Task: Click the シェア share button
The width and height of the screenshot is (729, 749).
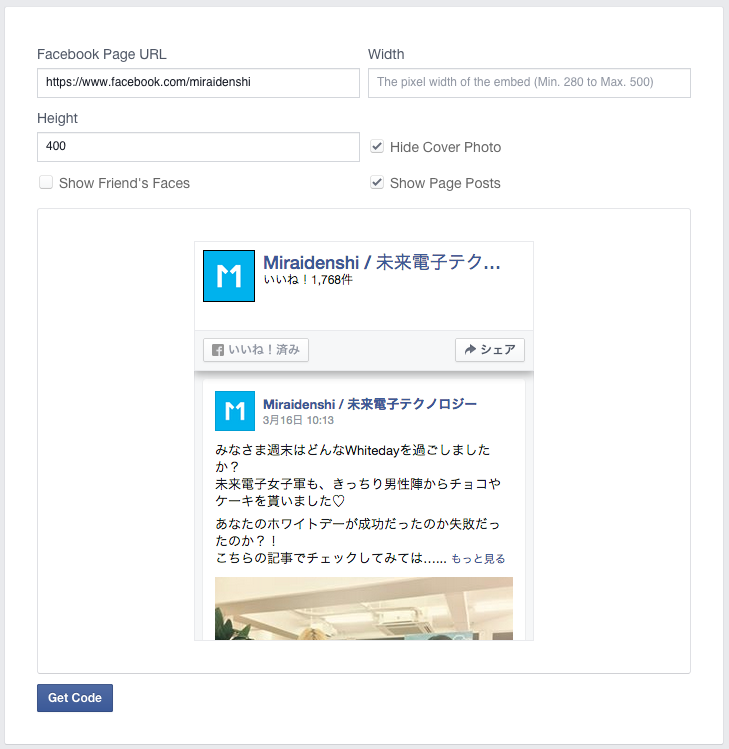Action: pyautogui.click(x=490, y=350)
